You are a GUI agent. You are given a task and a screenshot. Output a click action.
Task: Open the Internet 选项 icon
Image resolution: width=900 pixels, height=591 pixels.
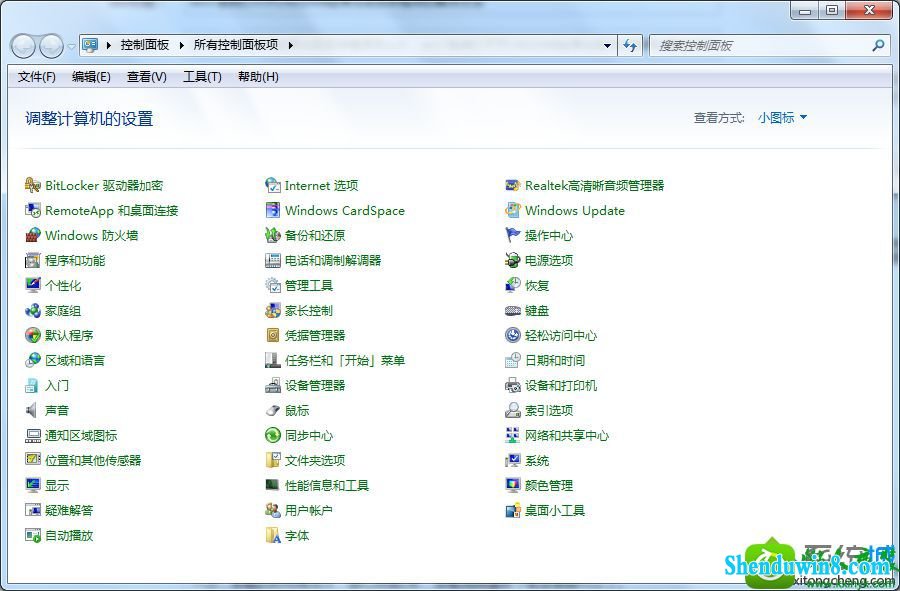273,185
